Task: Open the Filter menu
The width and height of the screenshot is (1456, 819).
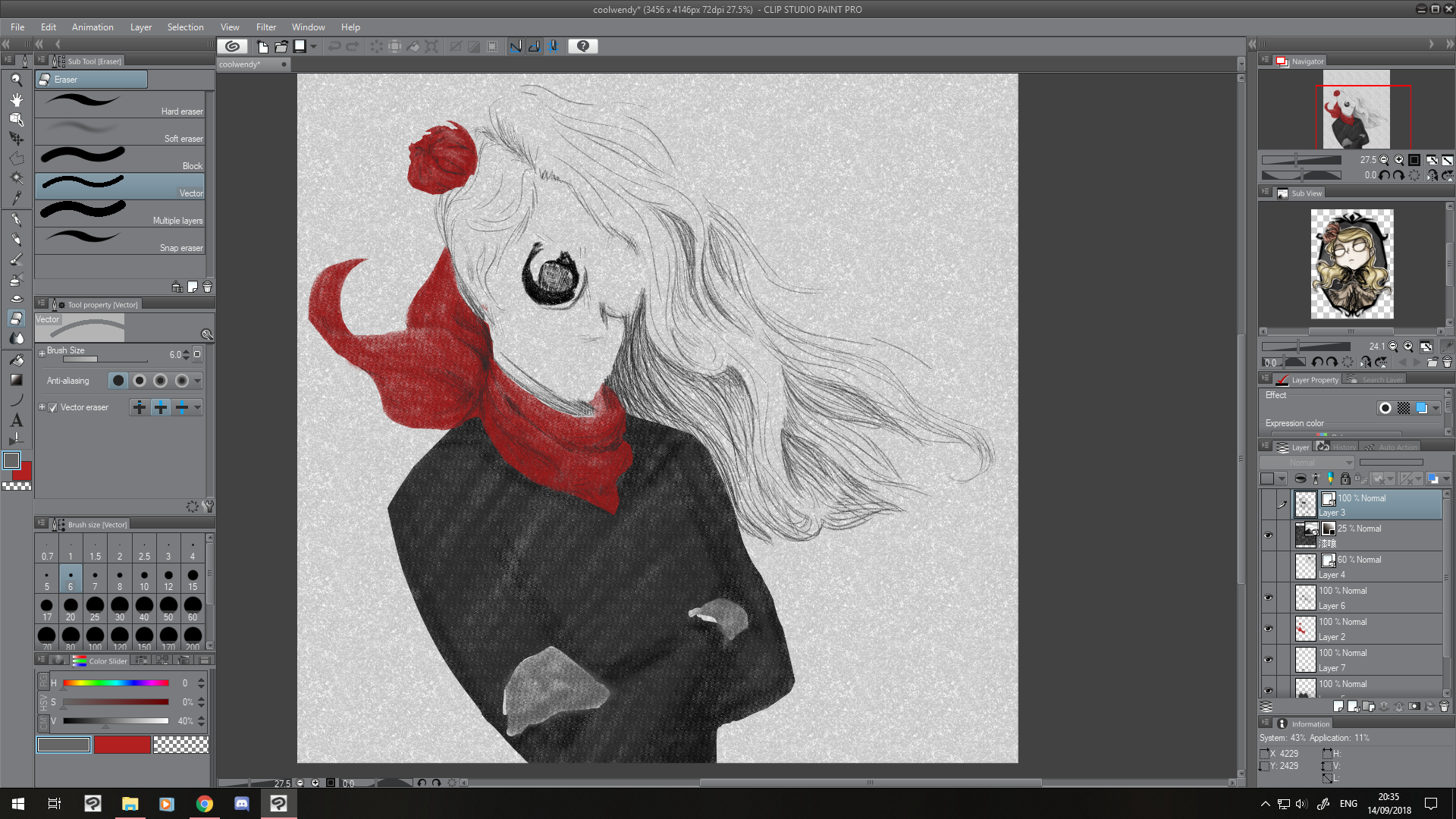Action: pos(265,27)
